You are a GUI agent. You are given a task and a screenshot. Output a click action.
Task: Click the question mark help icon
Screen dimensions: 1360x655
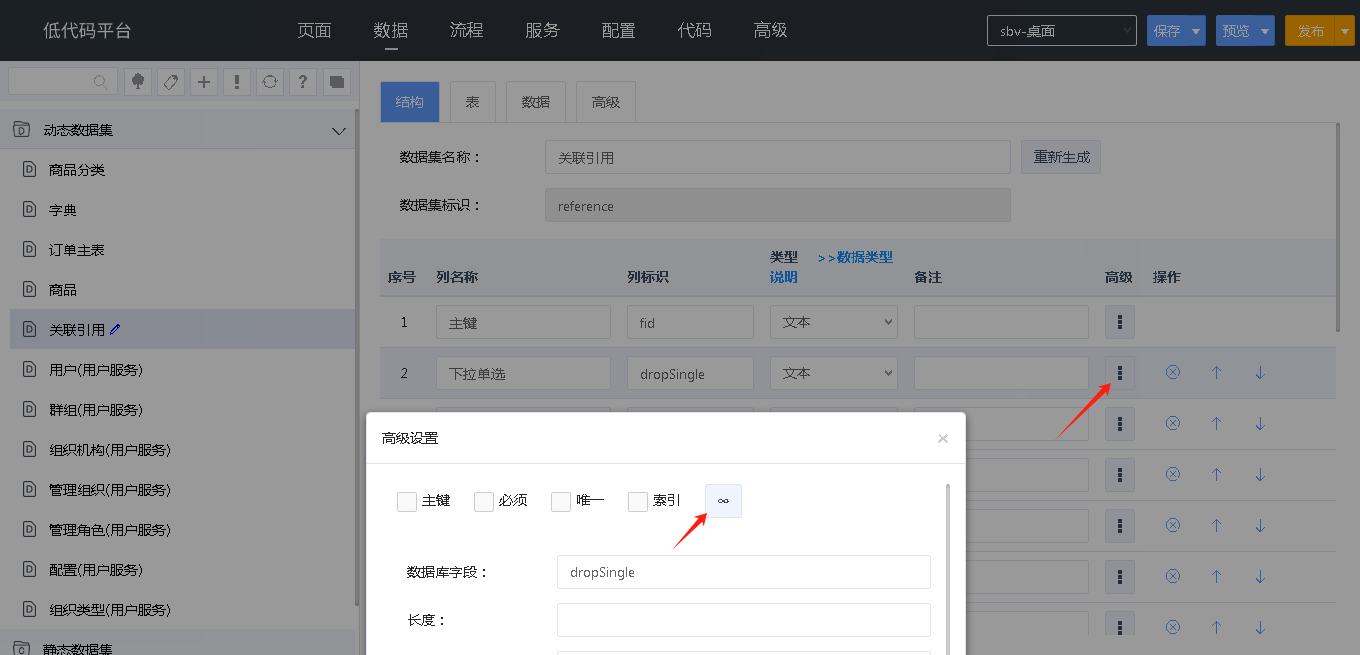coord(302,82)
